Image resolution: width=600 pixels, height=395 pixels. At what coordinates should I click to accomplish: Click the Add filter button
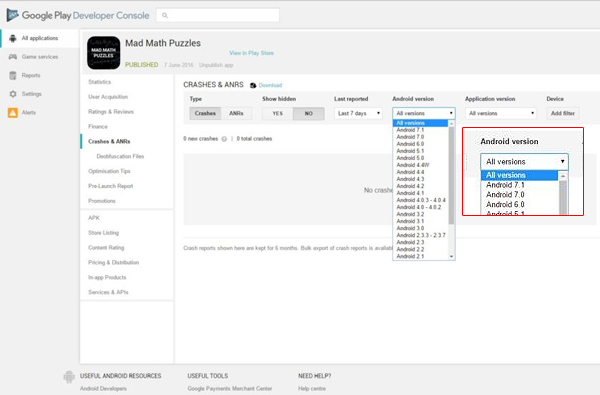pos(563,113)
